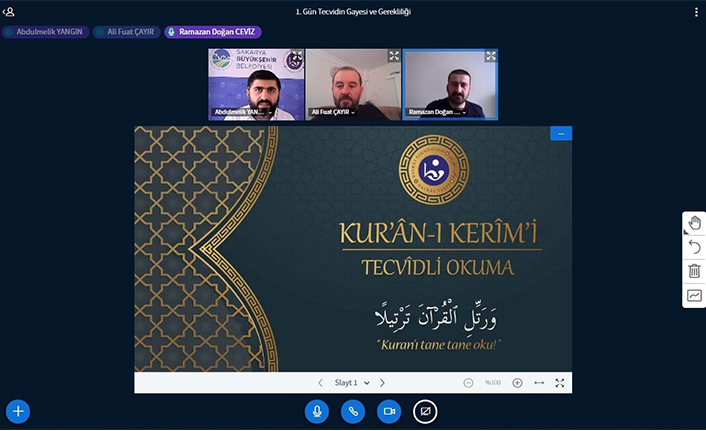Zoom in on the presentation

517,383
